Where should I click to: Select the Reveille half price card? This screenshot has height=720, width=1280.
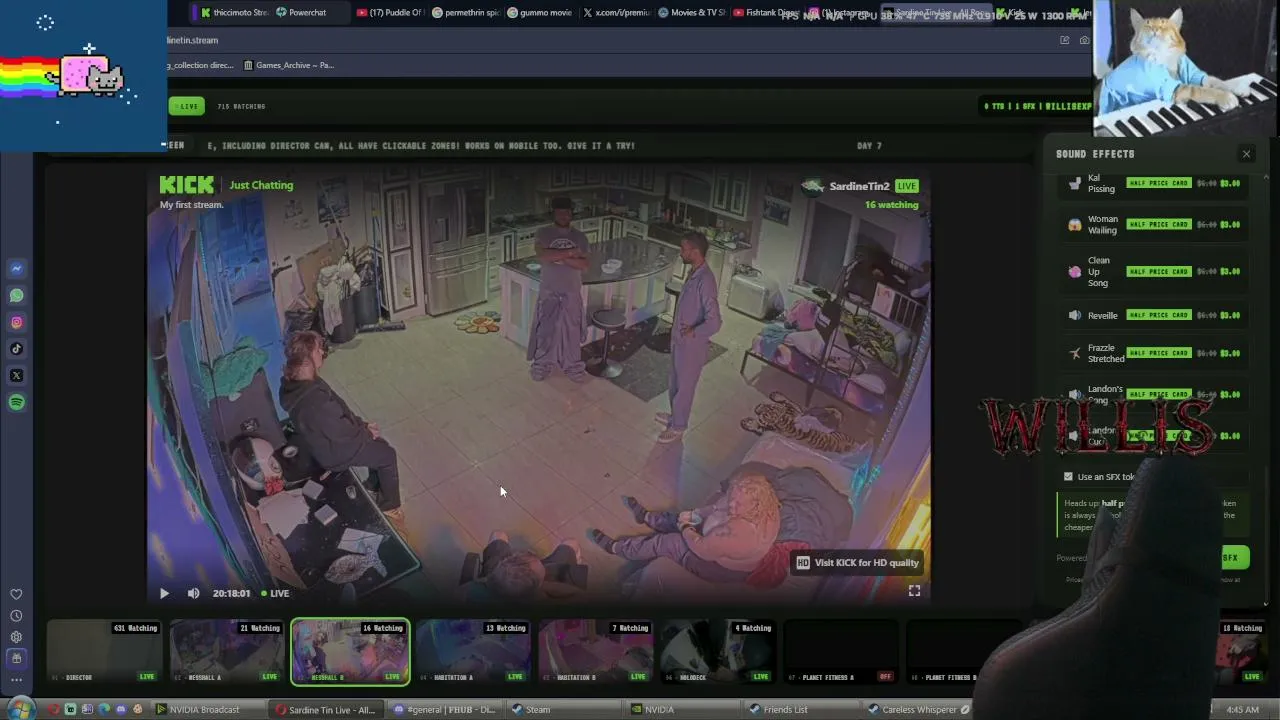click(1159, 315)
